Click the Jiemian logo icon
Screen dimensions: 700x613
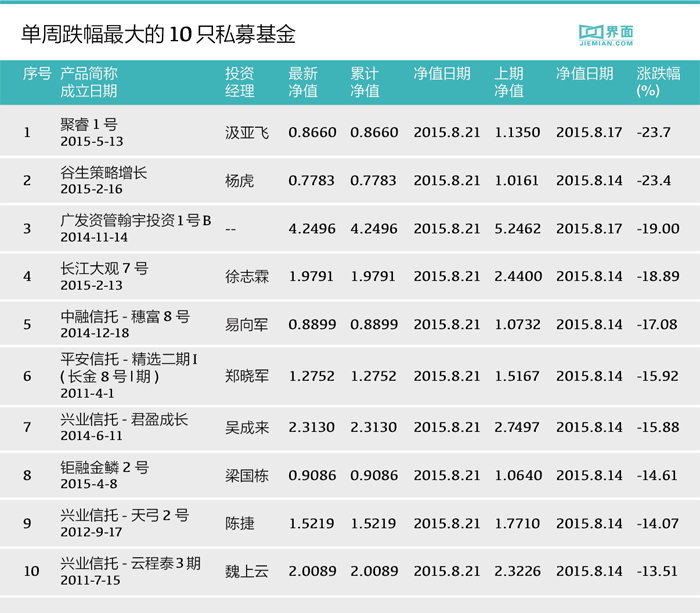(x=606, y=35)
